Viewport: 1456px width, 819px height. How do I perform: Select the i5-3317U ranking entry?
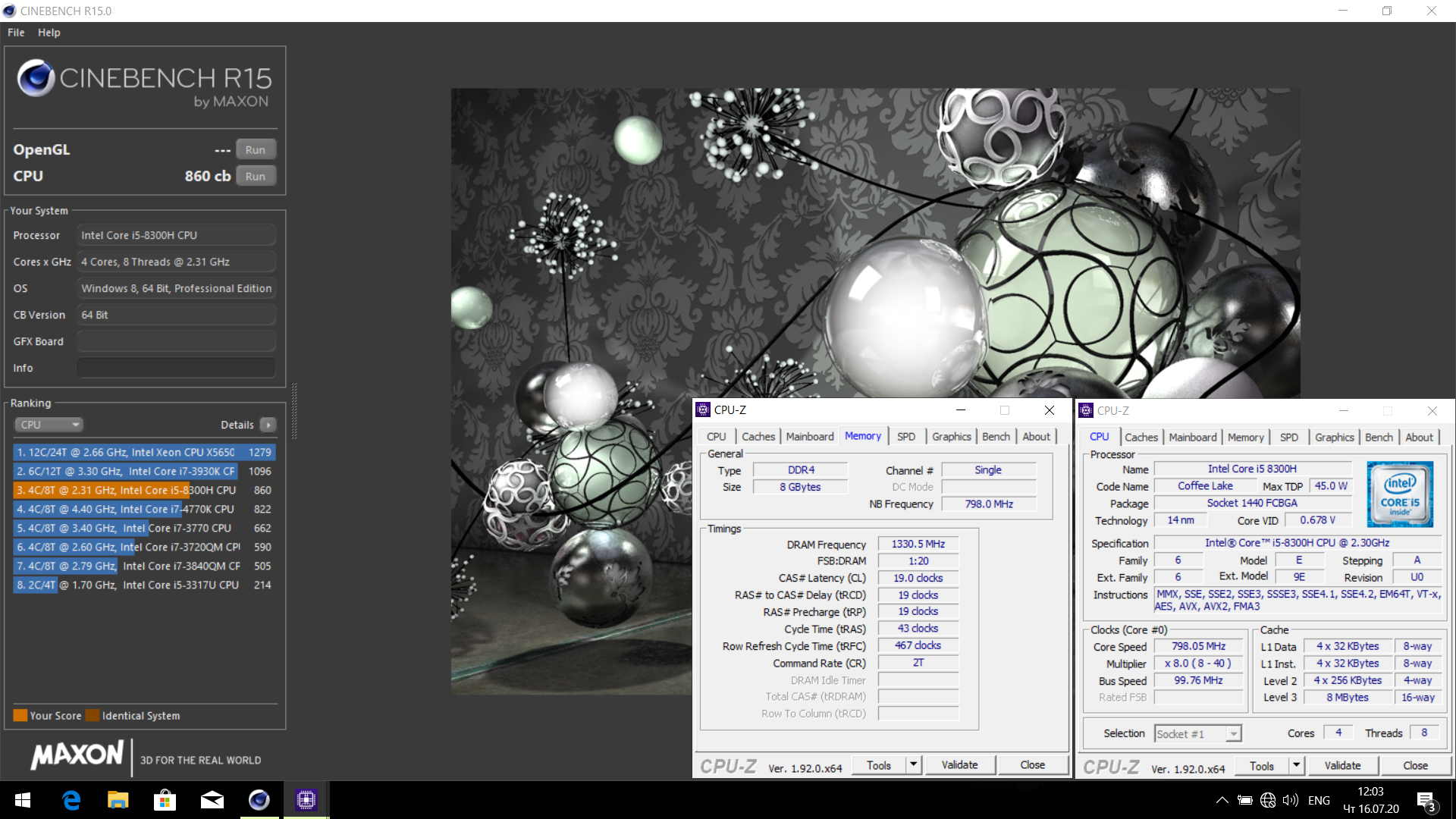tap(144, 585)
